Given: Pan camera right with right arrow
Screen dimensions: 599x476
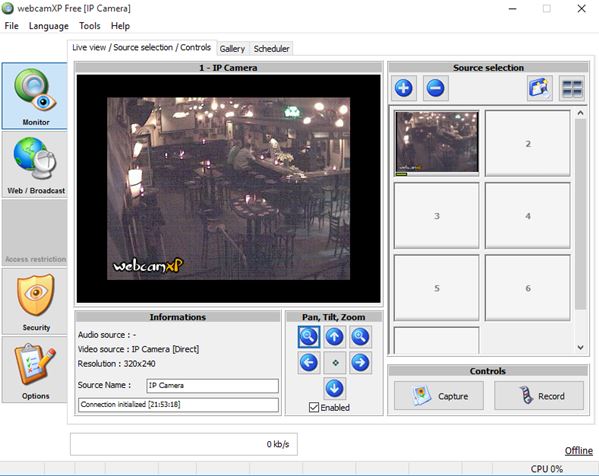Looking at the screenshot, I should (x=360, y=363).
